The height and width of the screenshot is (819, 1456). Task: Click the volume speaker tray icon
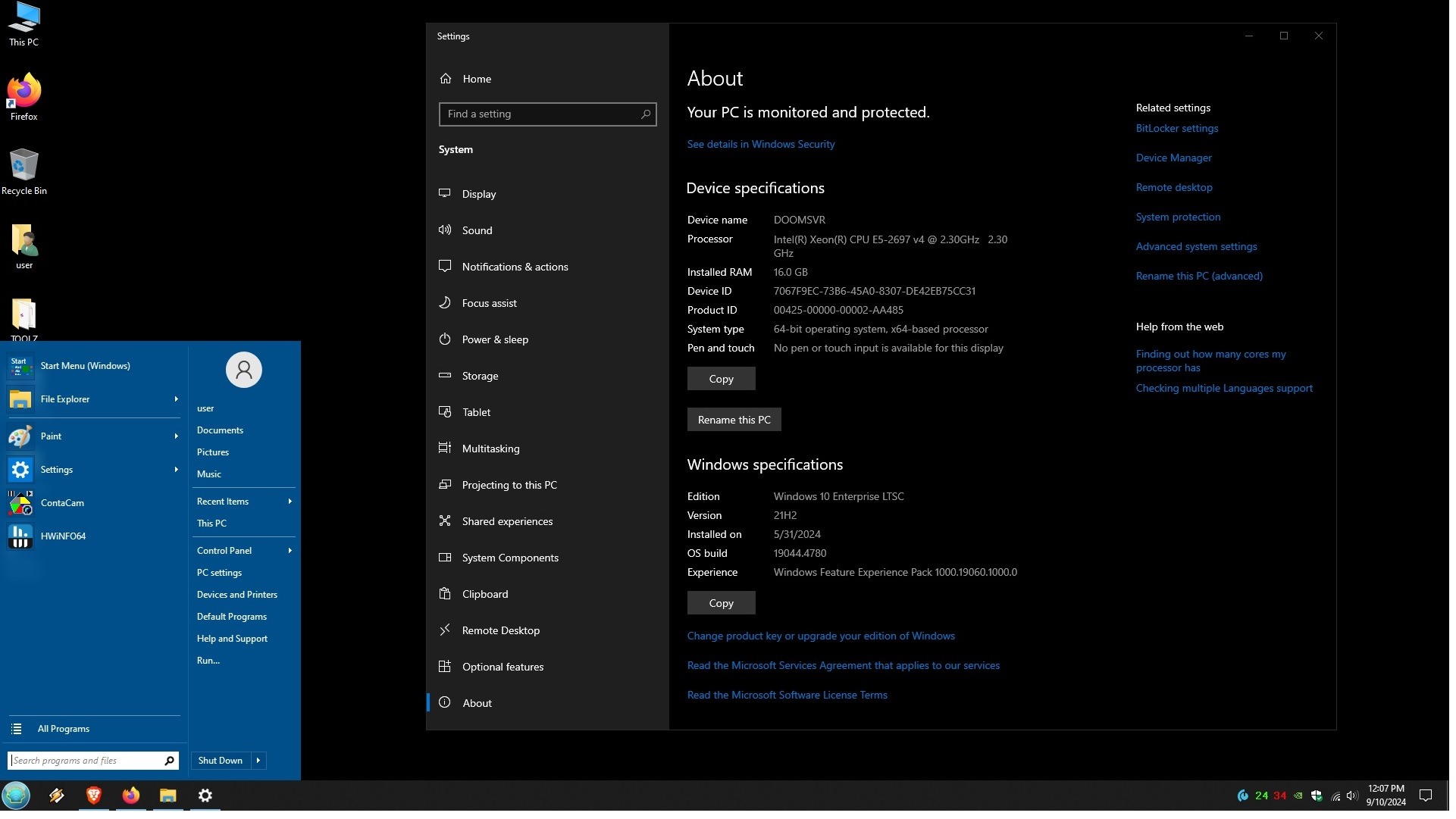click(1352, 796)
